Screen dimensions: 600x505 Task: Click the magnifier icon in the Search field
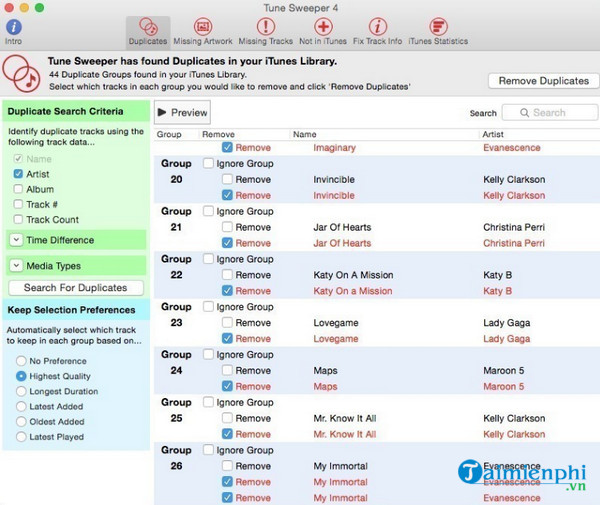coord(524,112)
